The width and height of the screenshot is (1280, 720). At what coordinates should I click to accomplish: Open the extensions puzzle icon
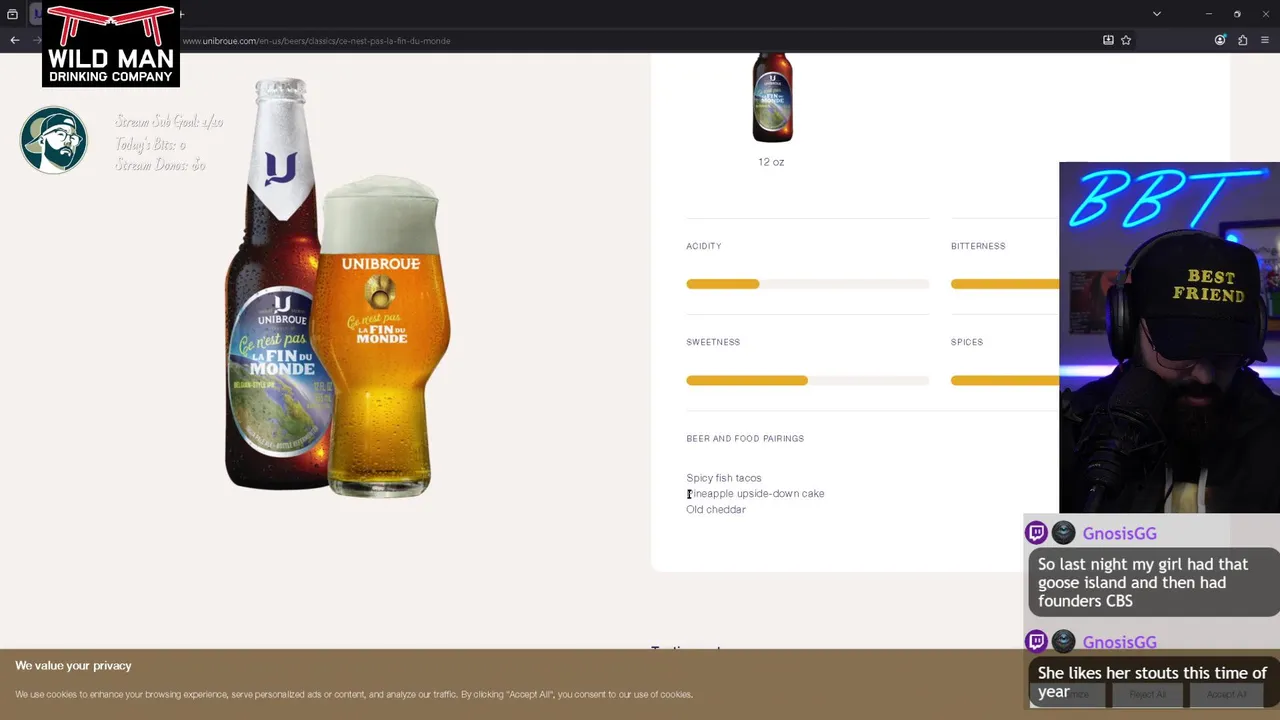[x=1243, y=40]
